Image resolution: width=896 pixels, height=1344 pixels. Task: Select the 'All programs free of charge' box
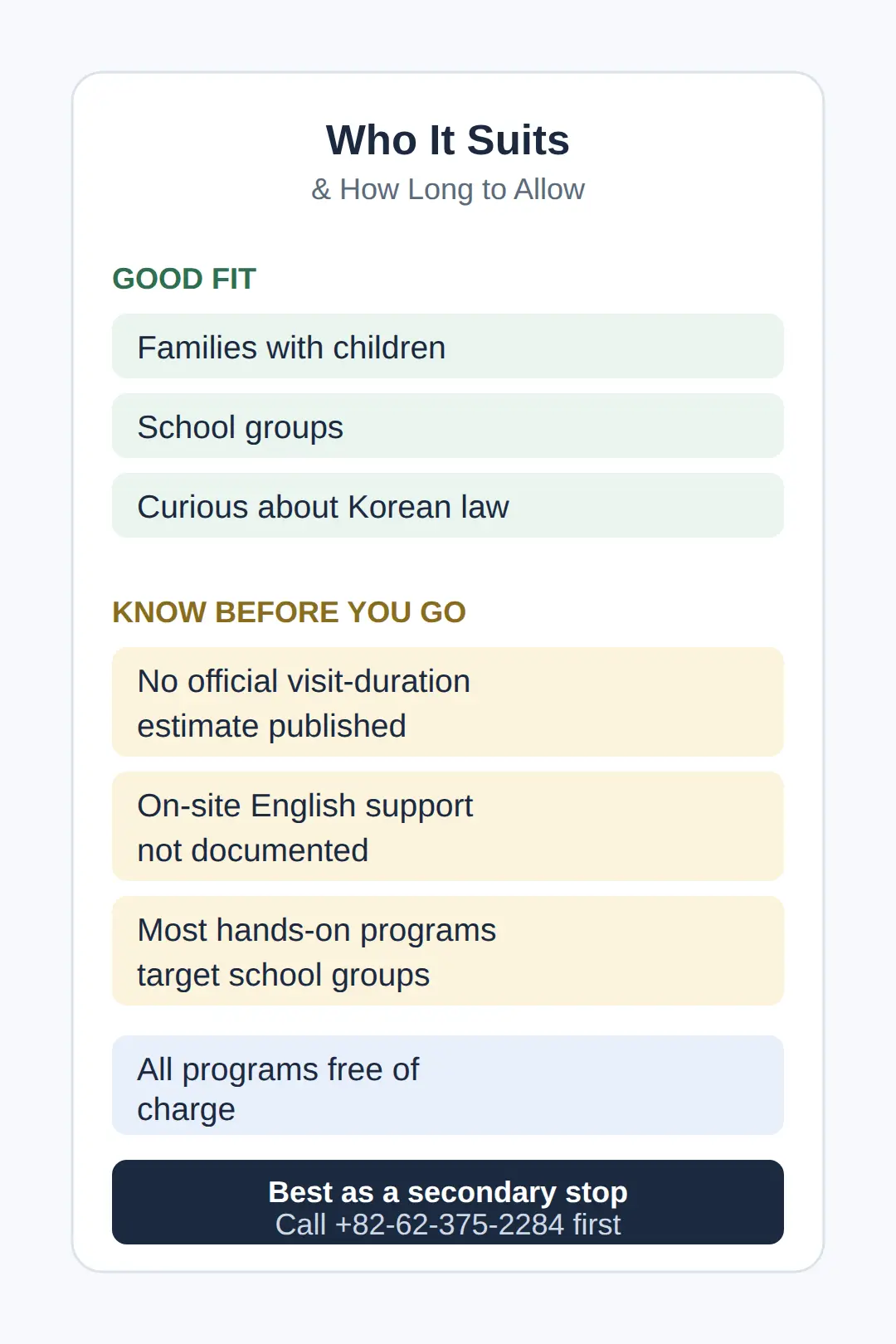coord(448,1085)
